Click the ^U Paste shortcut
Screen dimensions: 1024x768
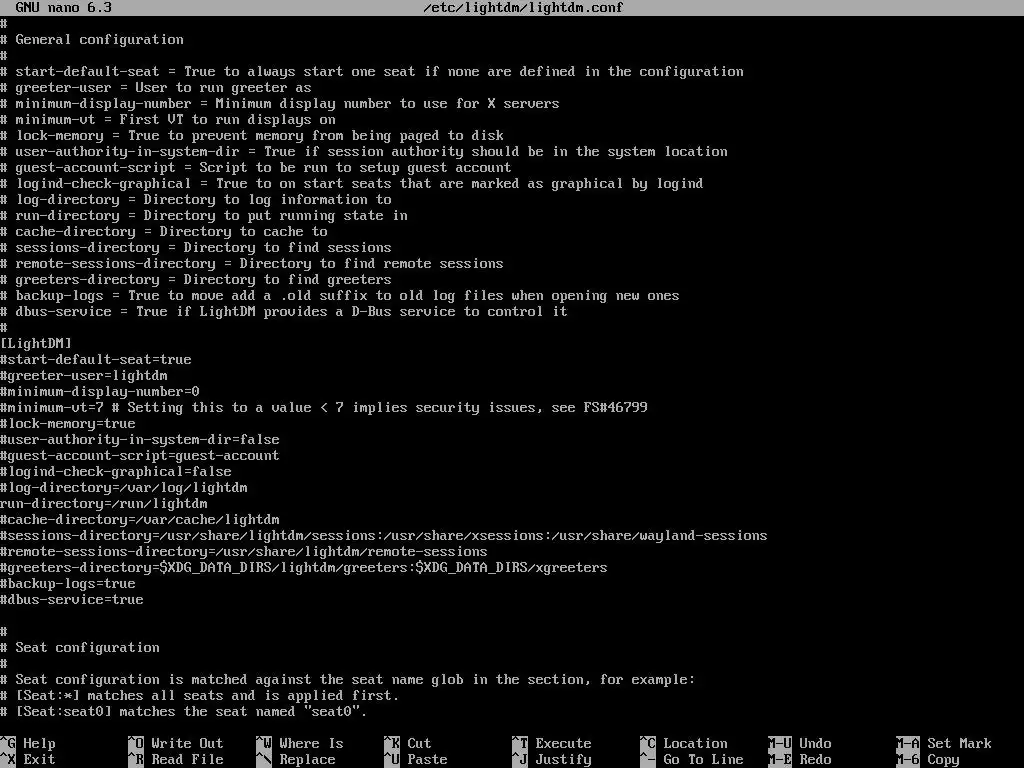click(x=416, y=760)
